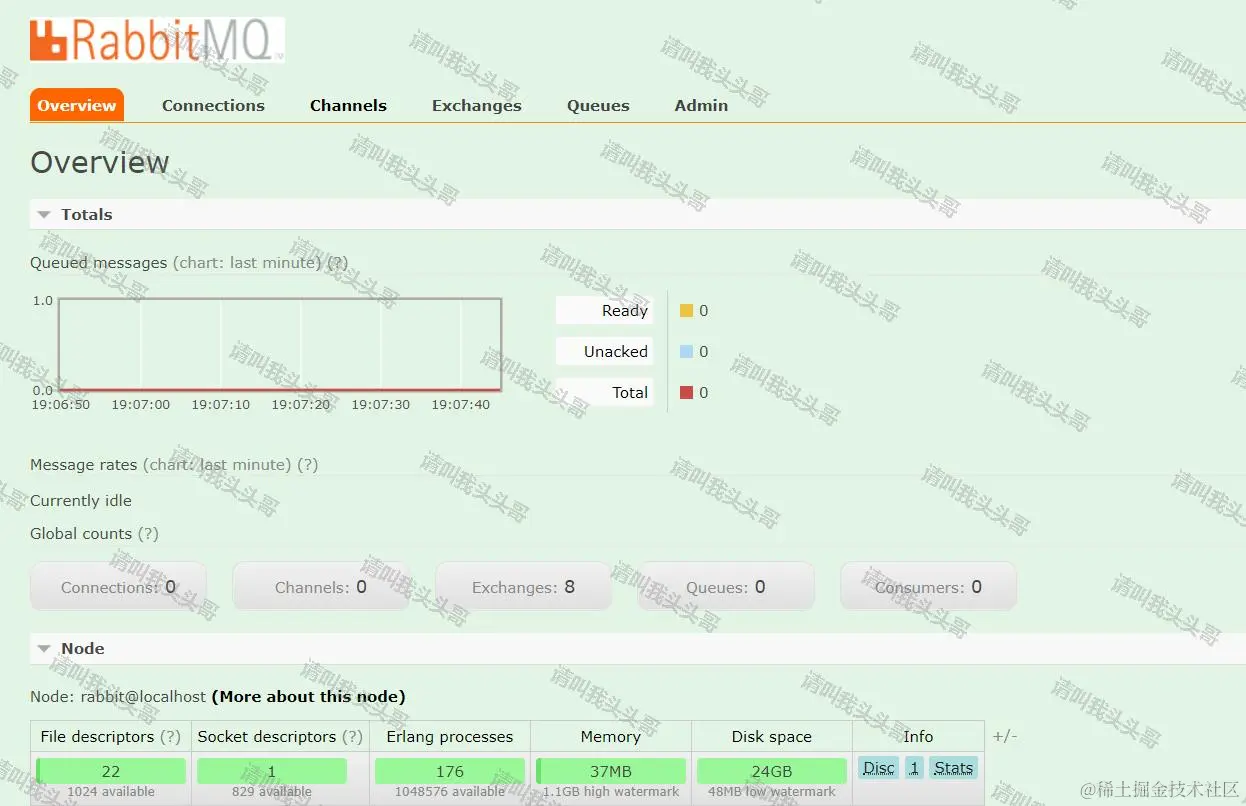Toggle the Total series on the chart
The image size is (1246, 806).
coord(604,392)
